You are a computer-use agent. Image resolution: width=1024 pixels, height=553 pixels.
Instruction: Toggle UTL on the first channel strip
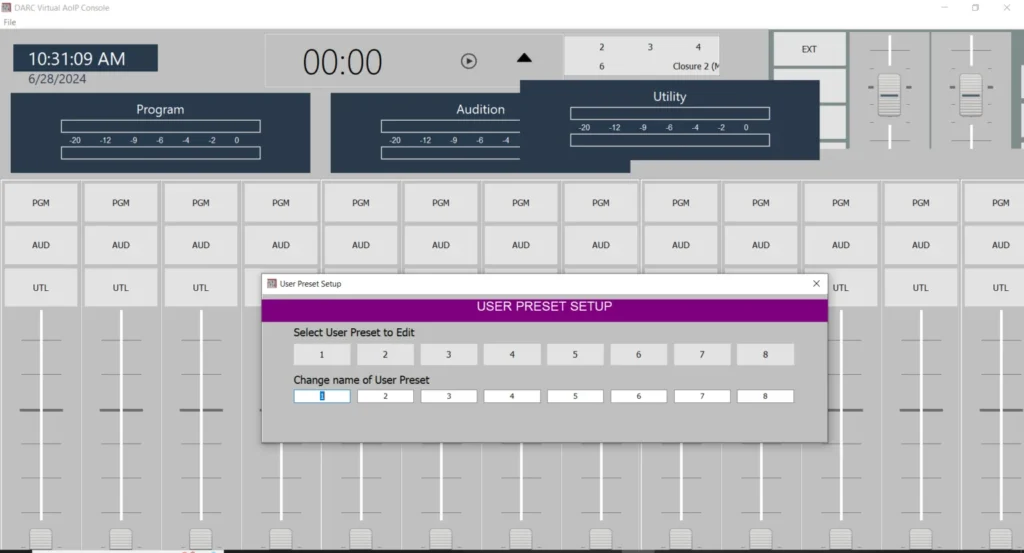(40, 287)
